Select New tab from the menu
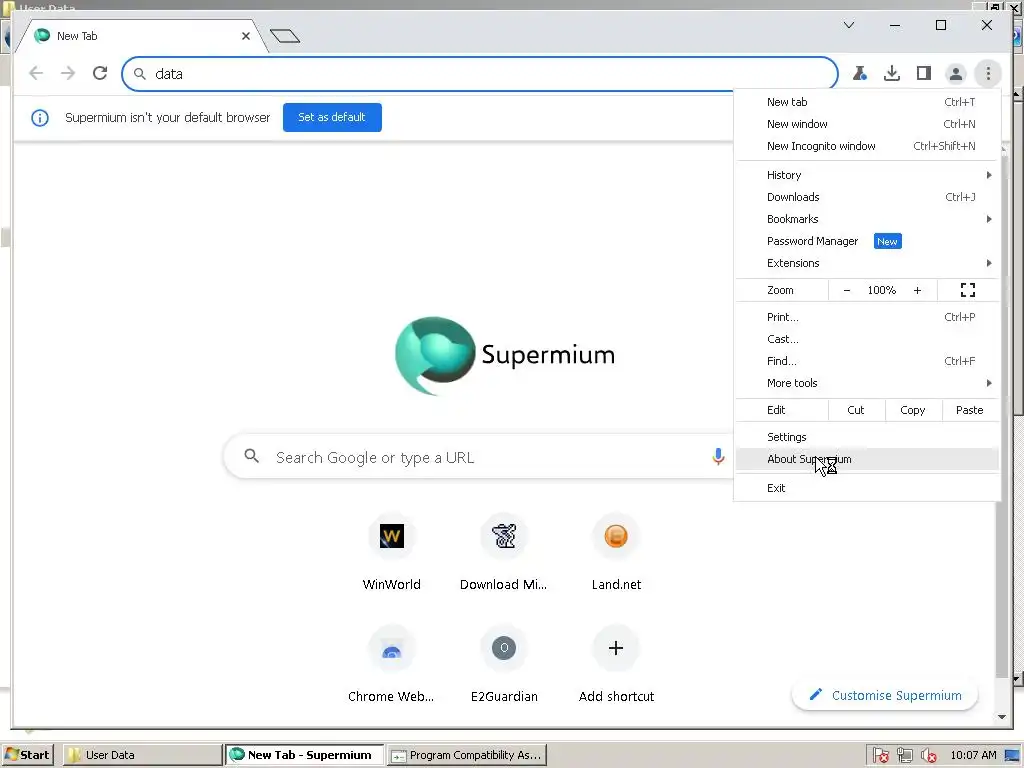This screenshot has width=1024, height=768. click(x=867, y=102)
